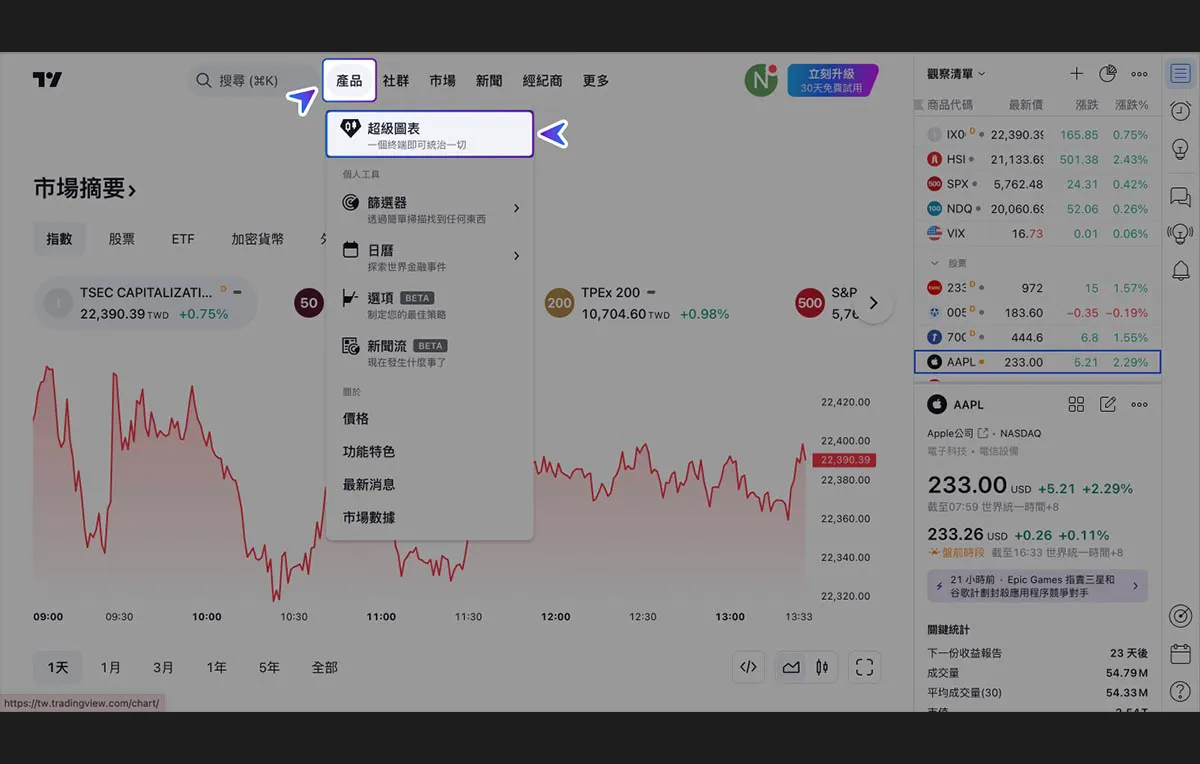1200x764 pixels.
Task: Click the help question mark icon
Action: (1180, 691)
